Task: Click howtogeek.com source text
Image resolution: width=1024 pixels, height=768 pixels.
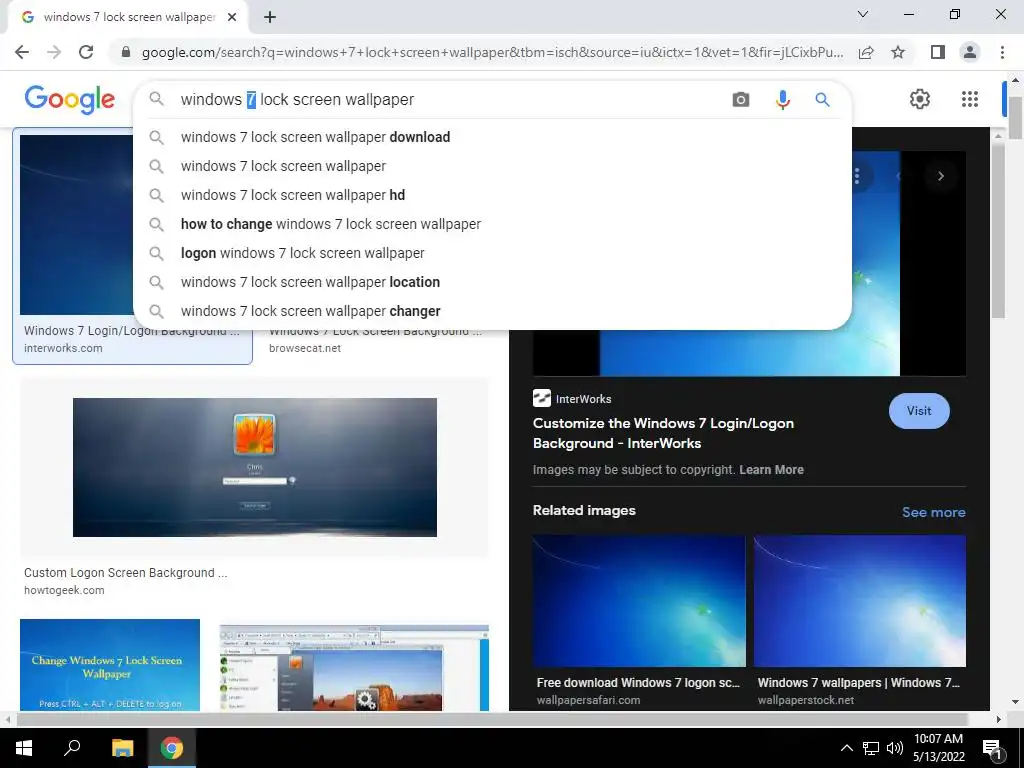Action: click(x=64, y=590)
